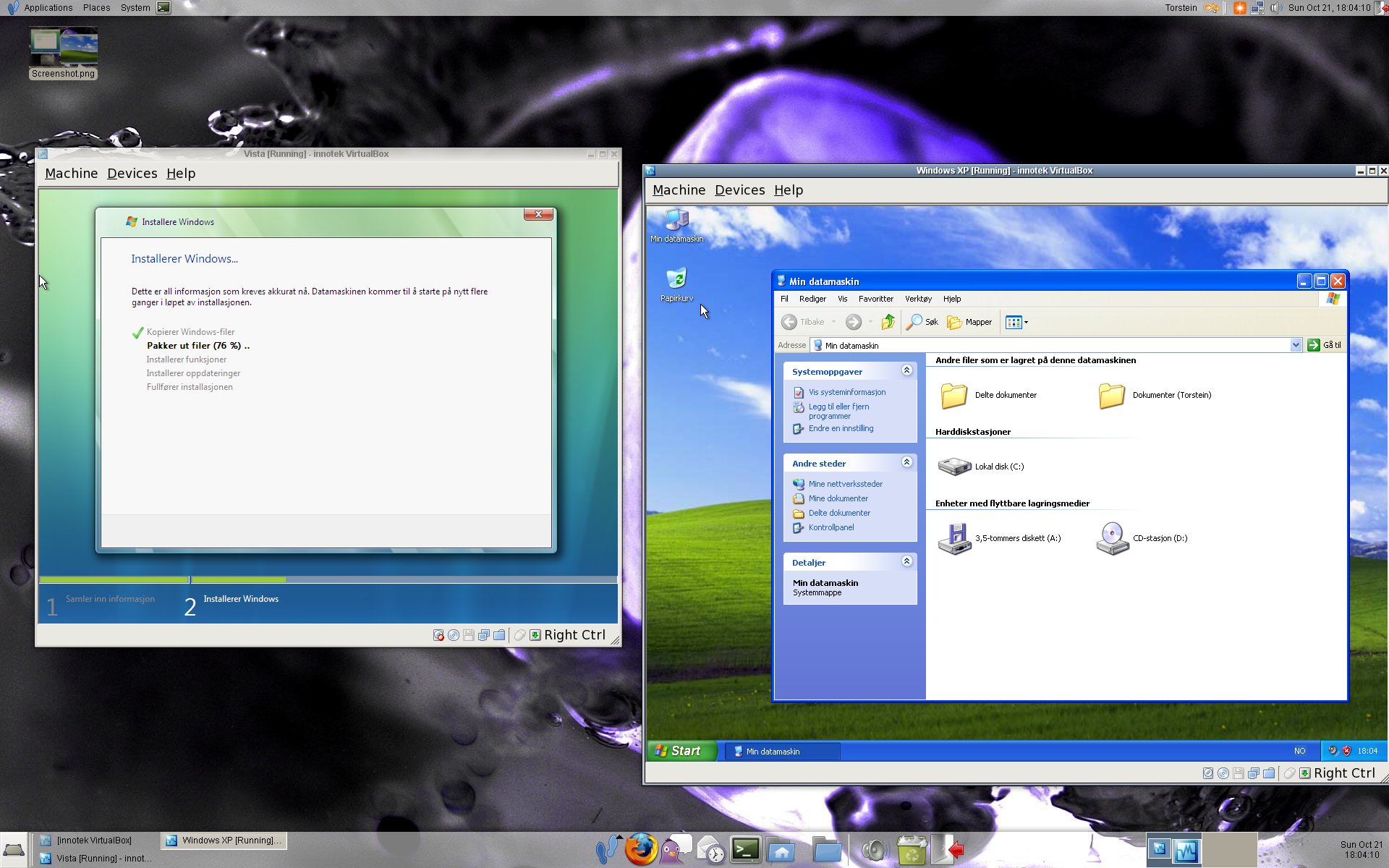Open the Fil menu in Min datamaskin
1389x868 pixels.
pyautogui.click(x=784, y=299)
